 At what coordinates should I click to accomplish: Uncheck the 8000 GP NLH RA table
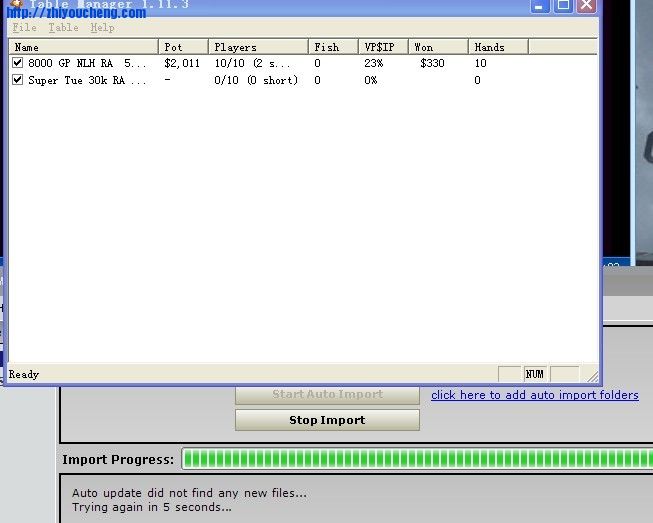(x=17, y=63)
